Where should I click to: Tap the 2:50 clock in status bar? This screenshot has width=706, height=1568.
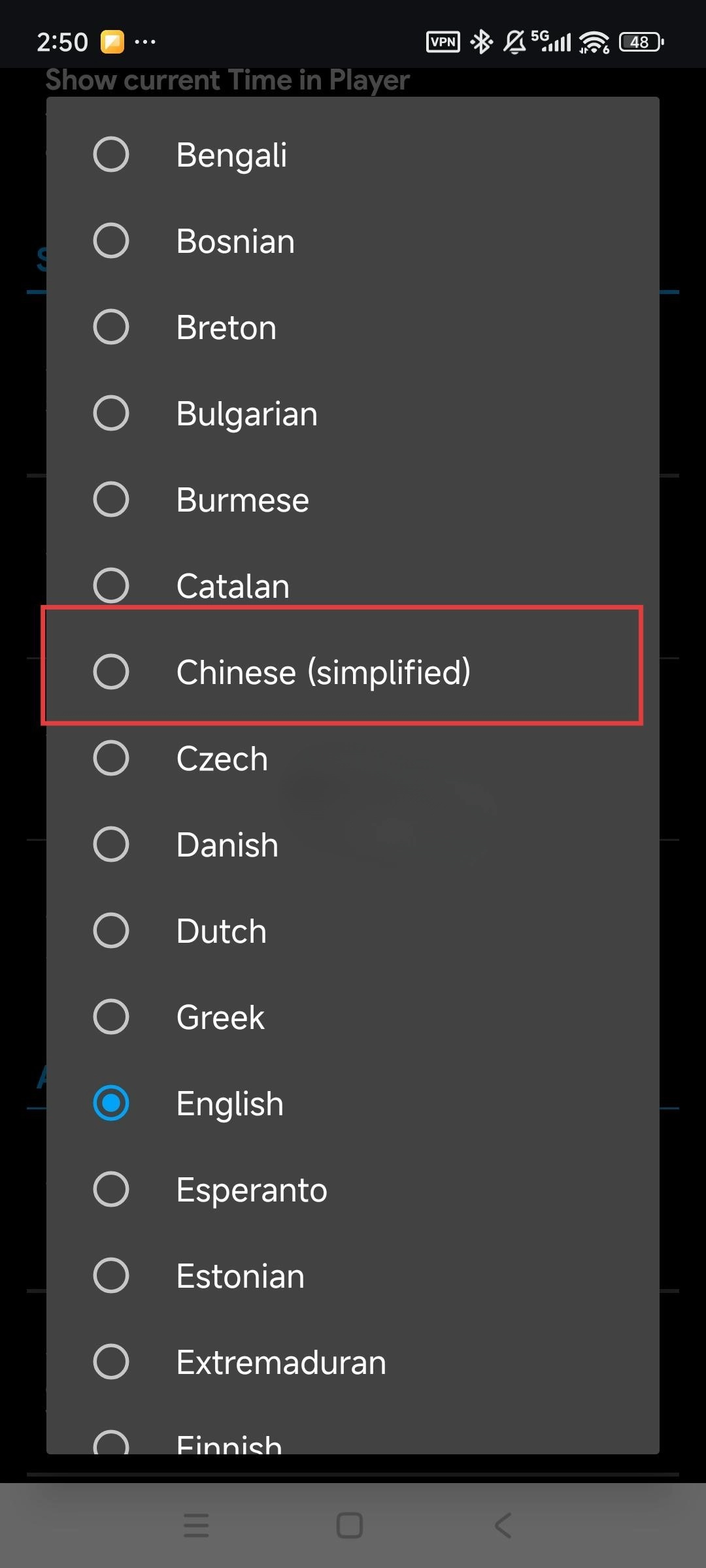pos(62,41)
